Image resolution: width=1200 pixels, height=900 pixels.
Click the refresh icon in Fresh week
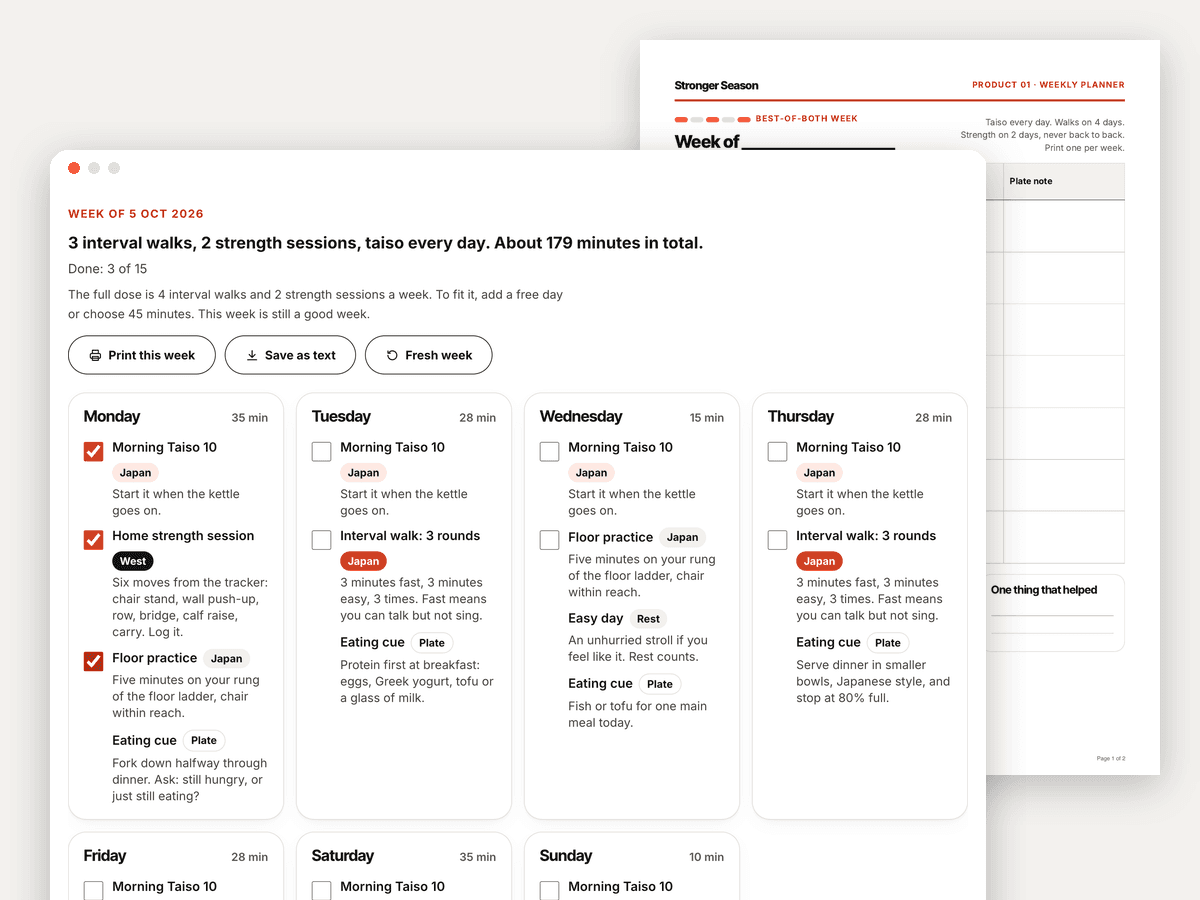392,355
